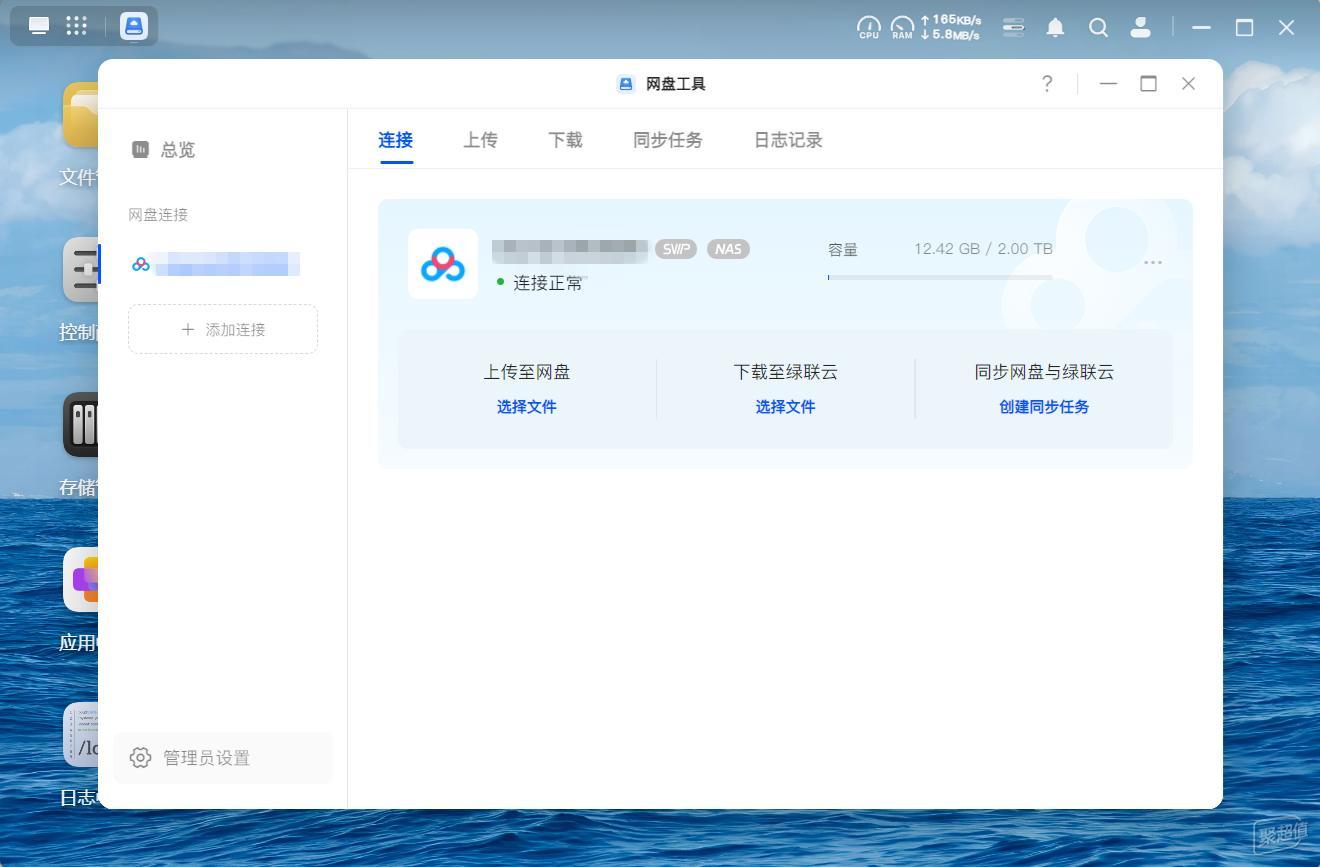Click the capacity progress bar
This screenshot has height=867, width=1320.
(940, 277)
